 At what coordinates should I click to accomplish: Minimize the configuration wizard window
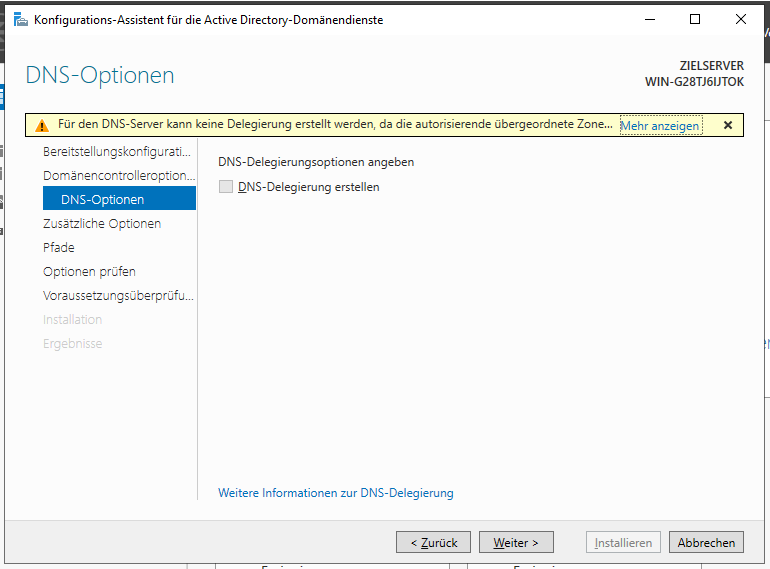649,19
